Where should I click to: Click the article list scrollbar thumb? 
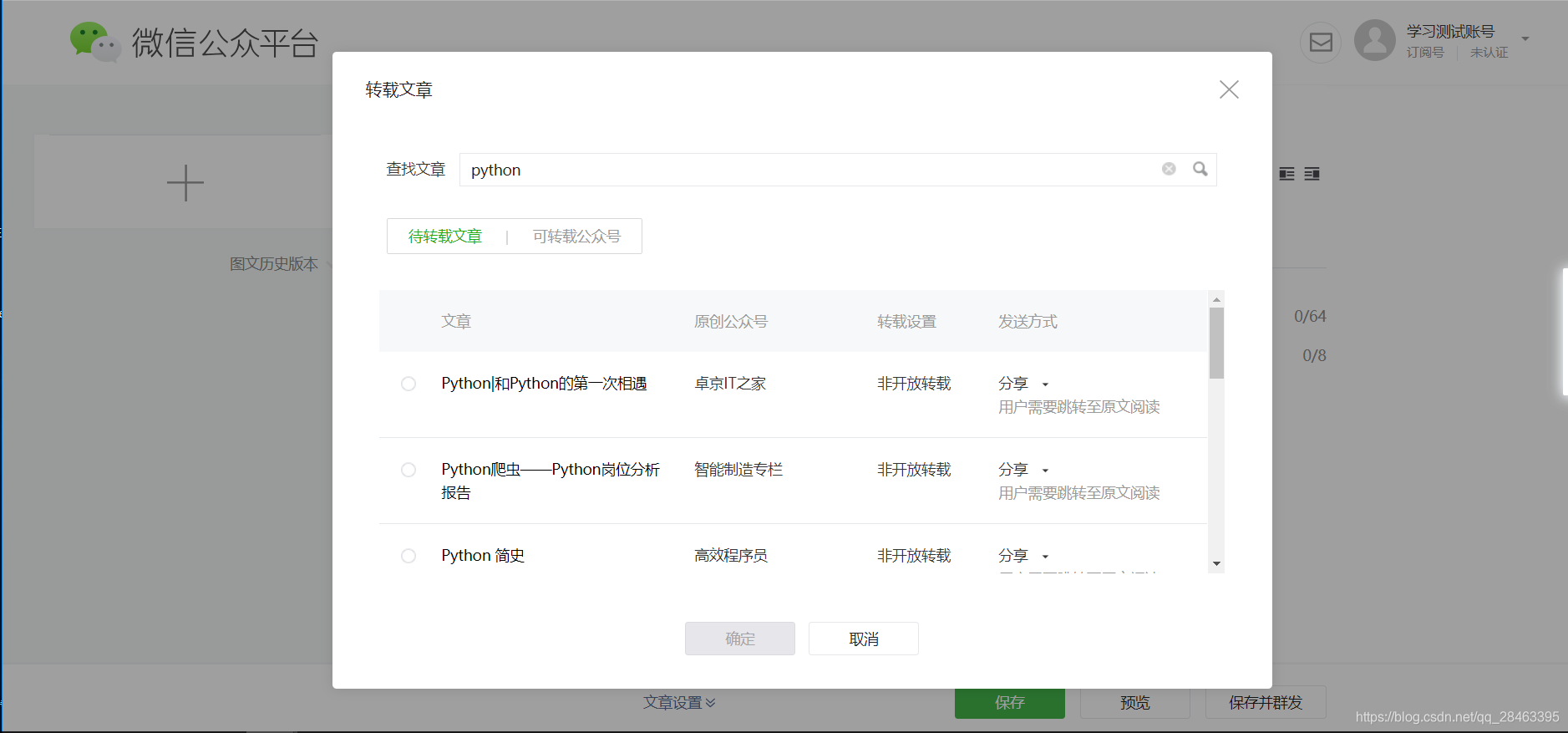(1216, 343)
